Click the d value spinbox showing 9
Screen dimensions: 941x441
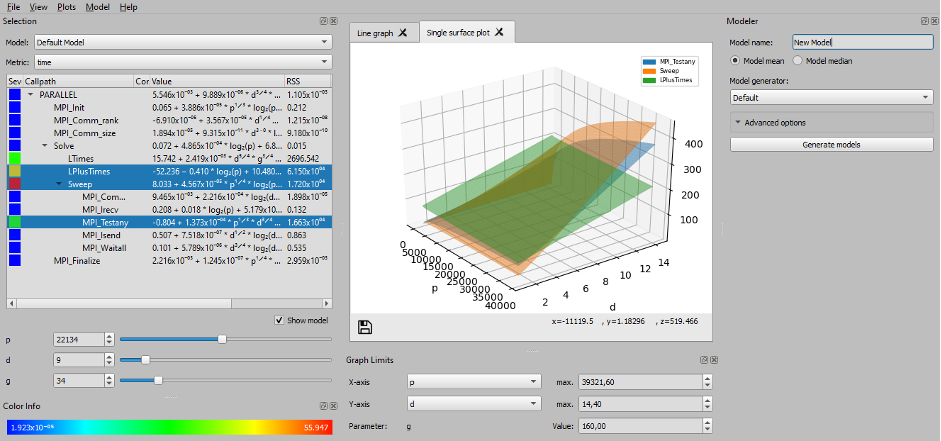(x=83, y=360)
